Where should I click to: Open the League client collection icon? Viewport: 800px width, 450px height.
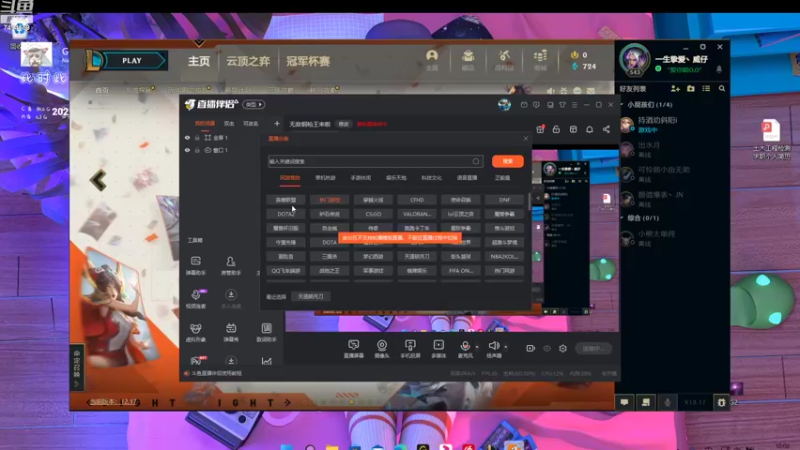(468, 60)
